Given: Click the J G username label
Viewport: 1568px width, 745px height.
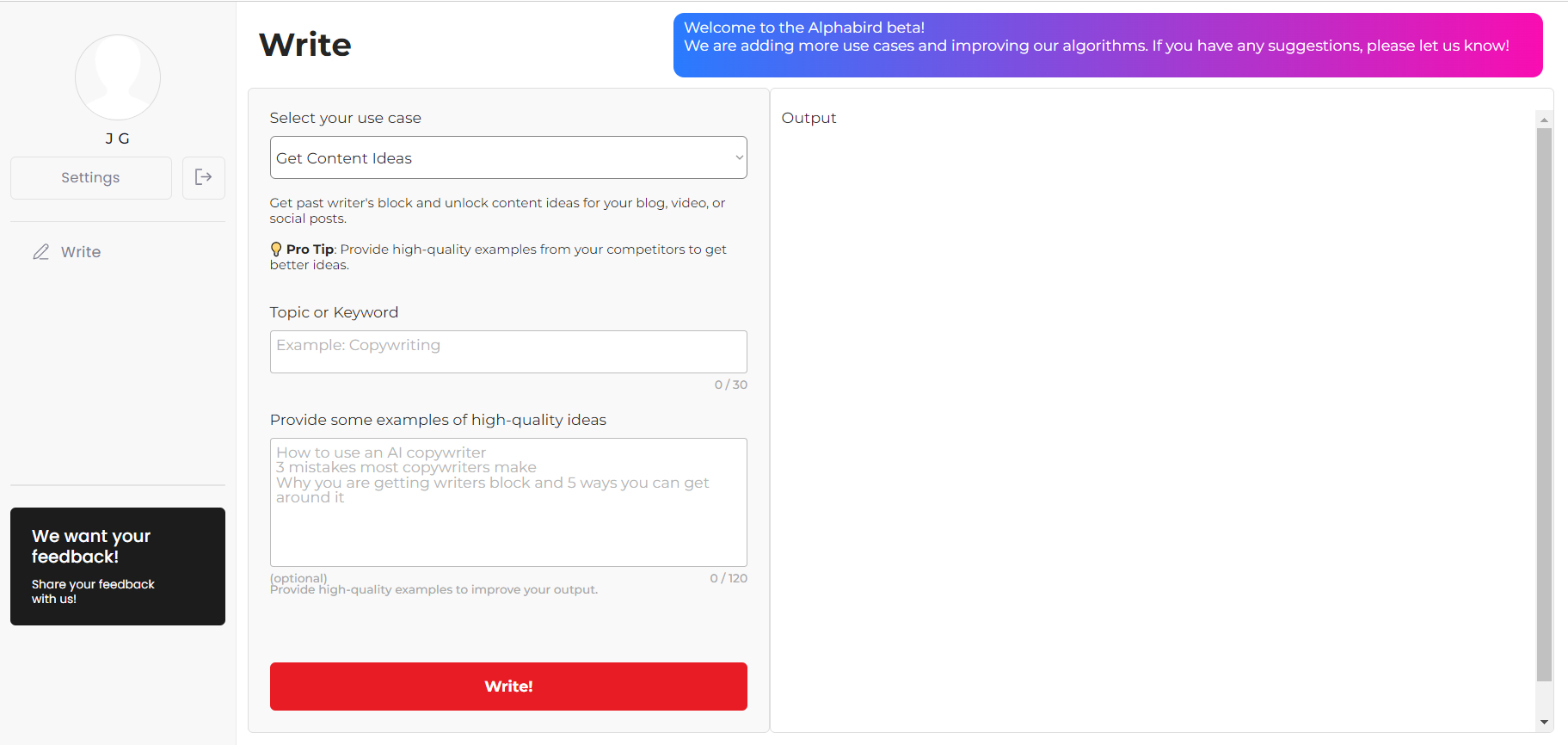Looking at the screenshot, I should (x=118, y=139).
